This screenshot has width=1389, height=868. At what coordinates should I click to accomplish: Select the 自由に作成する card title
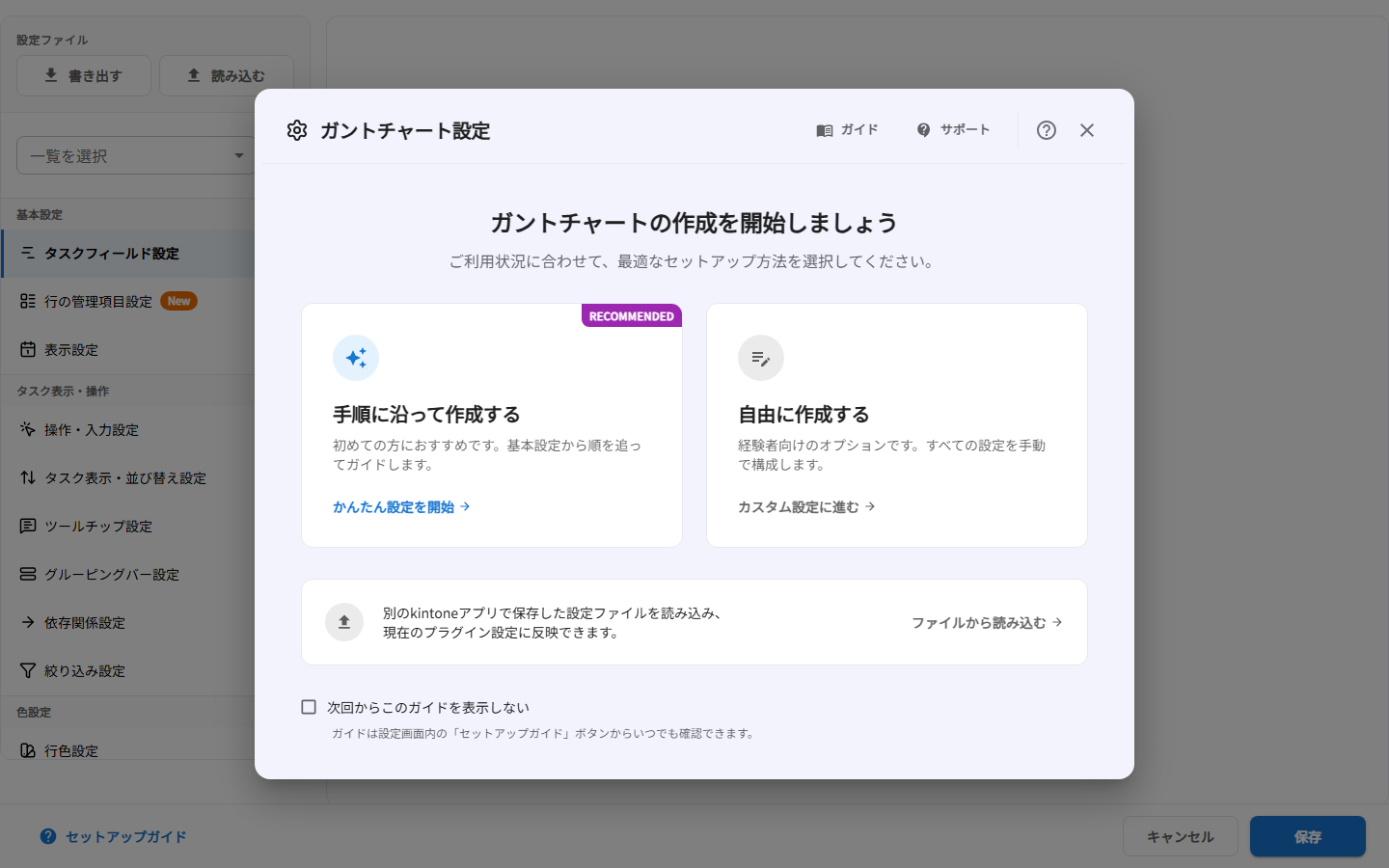(803, 415)
